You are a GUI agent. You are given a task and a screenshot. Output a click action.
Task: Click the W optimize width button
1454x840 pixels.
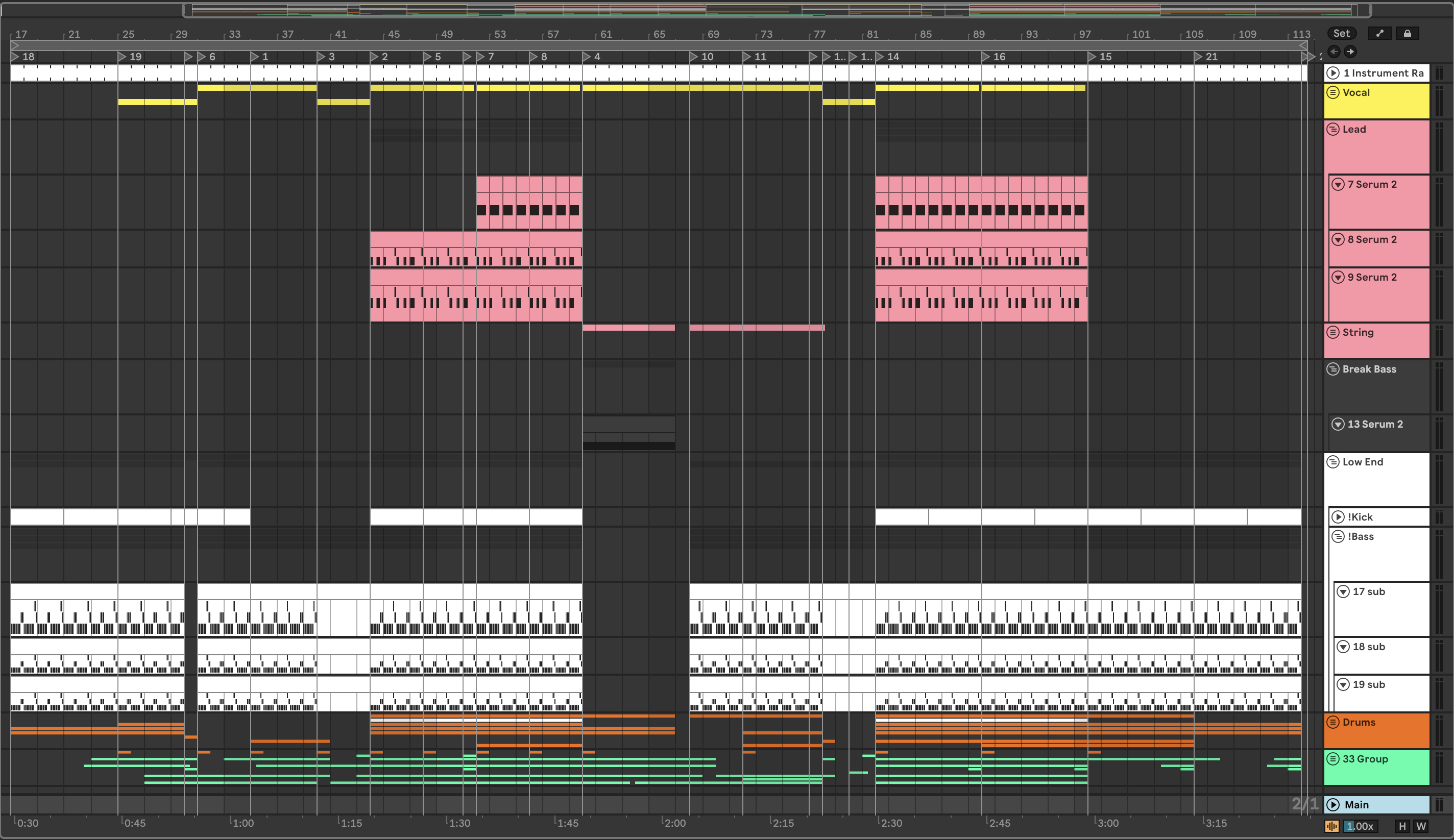[x=1420, y=827]
